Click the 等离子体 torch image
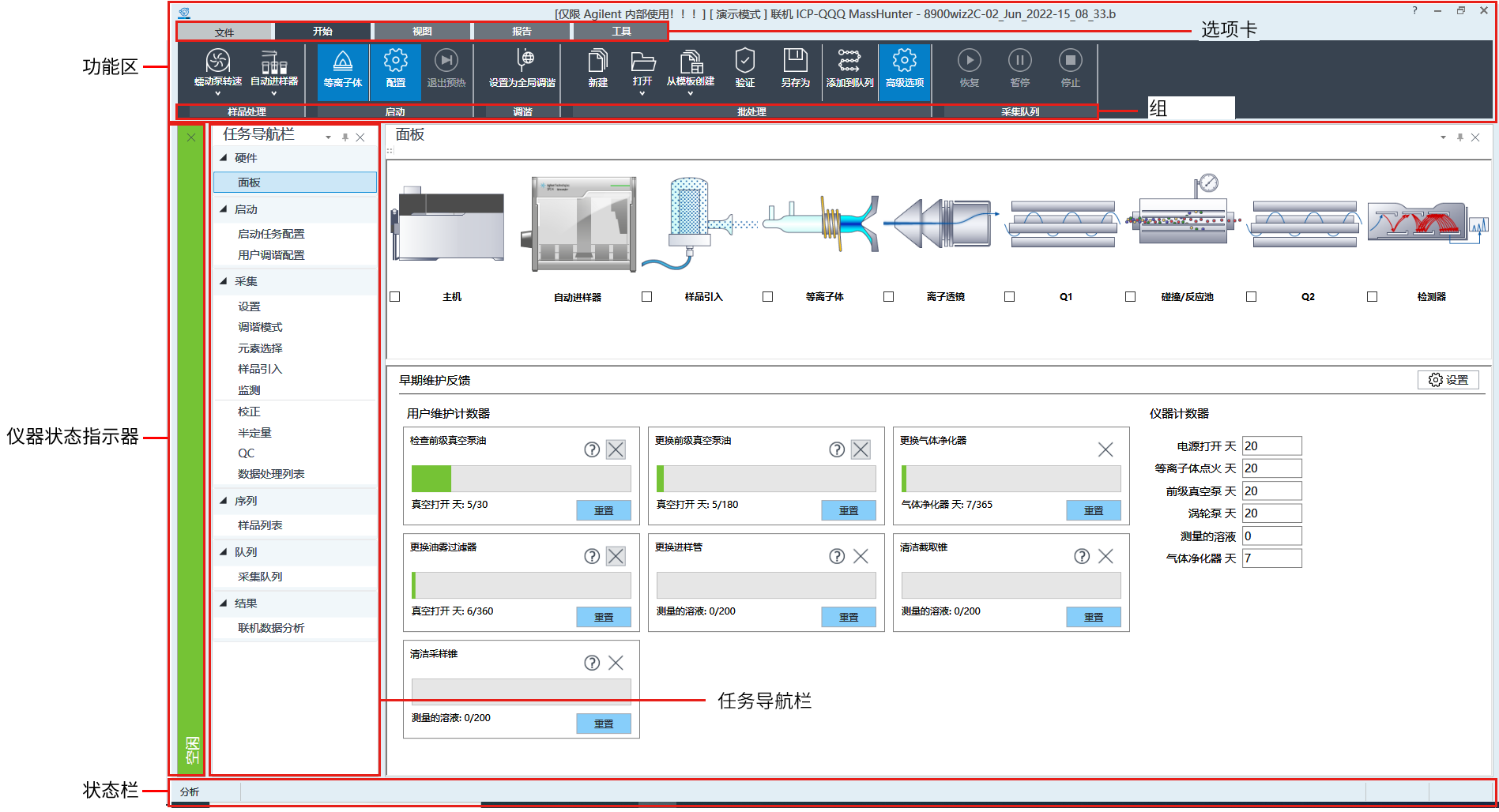Viewport: 1499px width, 812px height. click(822, 224)
